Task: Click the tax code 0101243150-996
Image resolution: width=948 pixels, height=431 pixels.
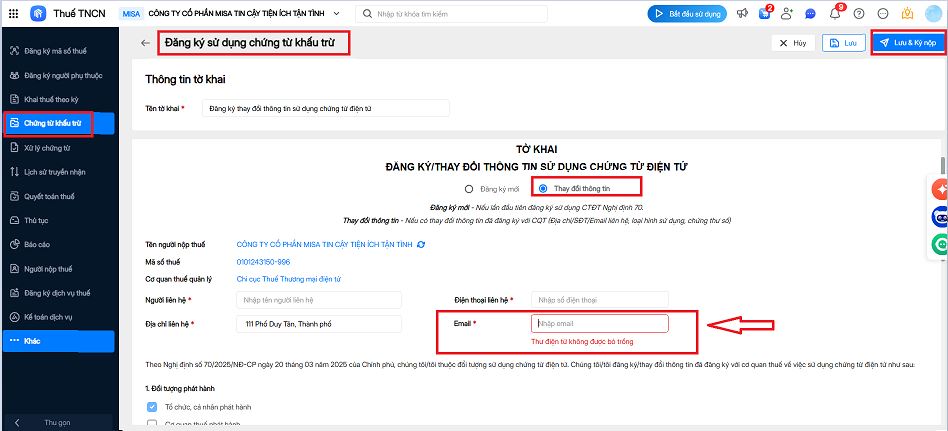Action: pyautogui.click(x=263, y=262)
